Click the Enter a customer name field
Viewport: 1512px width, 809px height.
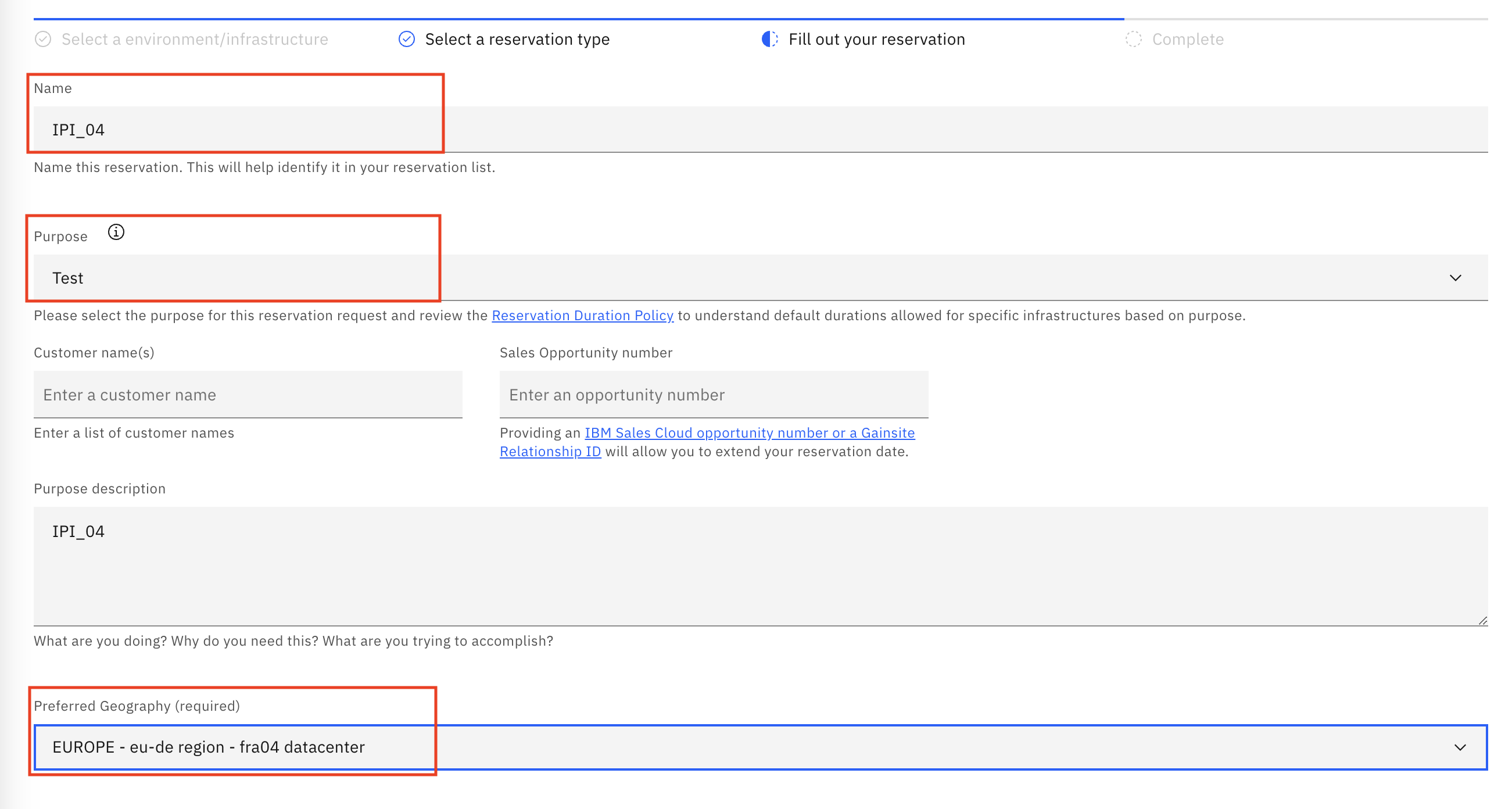pos(248,395)
